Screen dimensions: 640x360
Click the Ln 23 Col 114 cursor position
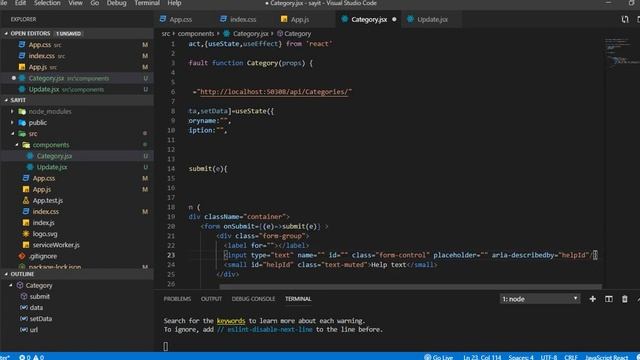point(482,357)
